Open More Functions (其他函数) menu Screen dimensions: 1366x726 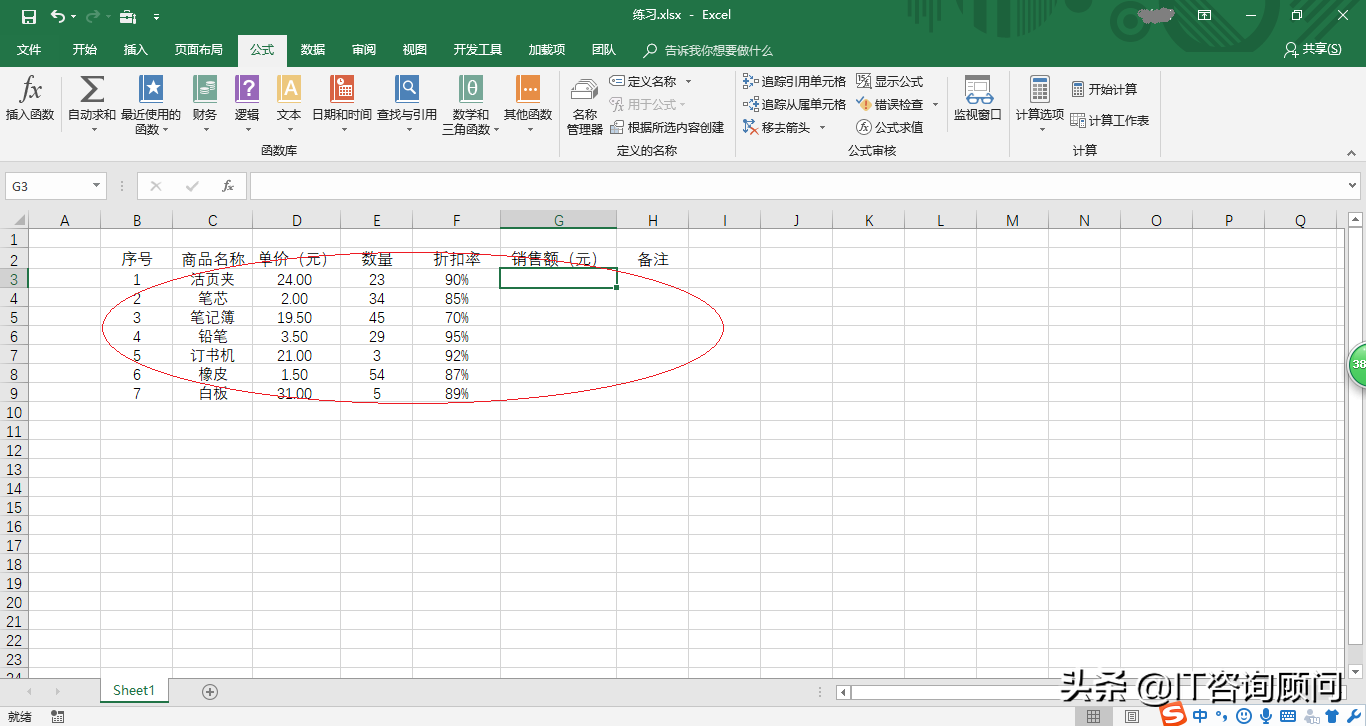point(528,105)
